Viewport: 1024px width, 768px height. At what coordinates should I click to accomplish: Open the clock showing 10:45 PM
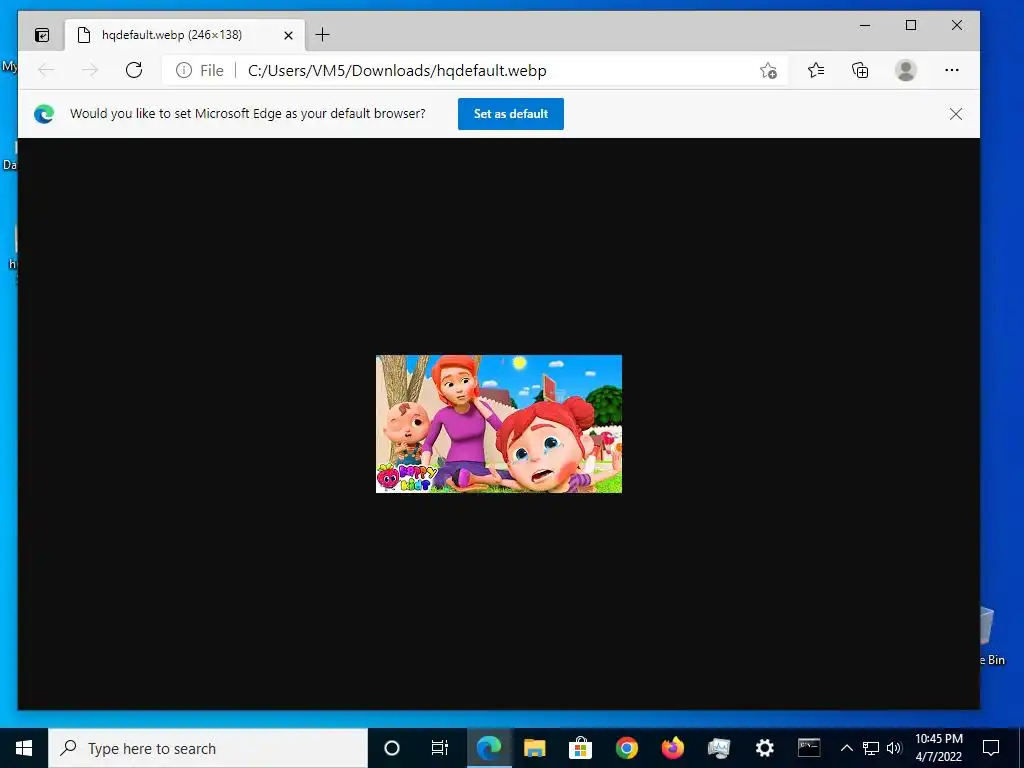(938, 748)
